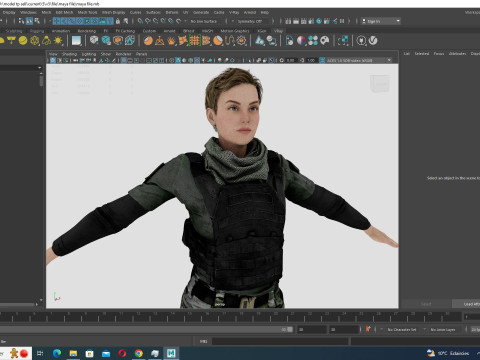Switch to the XGen shelf tab
Viewport: 480px width, 360px height.
(262, 31)
